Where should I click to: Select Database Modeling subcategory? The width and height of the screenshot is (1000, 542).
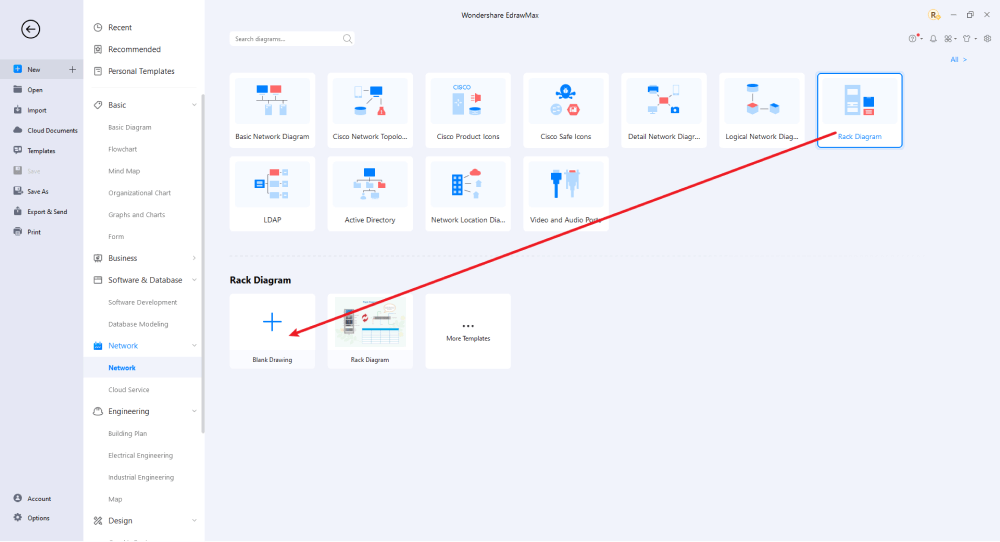point(138,324)
